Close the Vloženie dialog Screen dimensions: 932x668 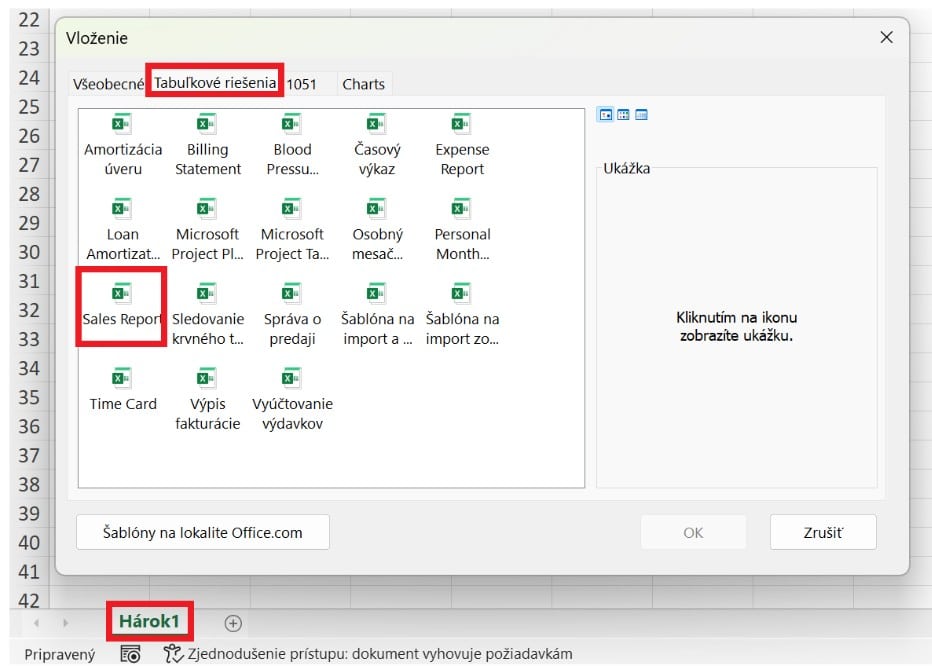pos(886,37)
